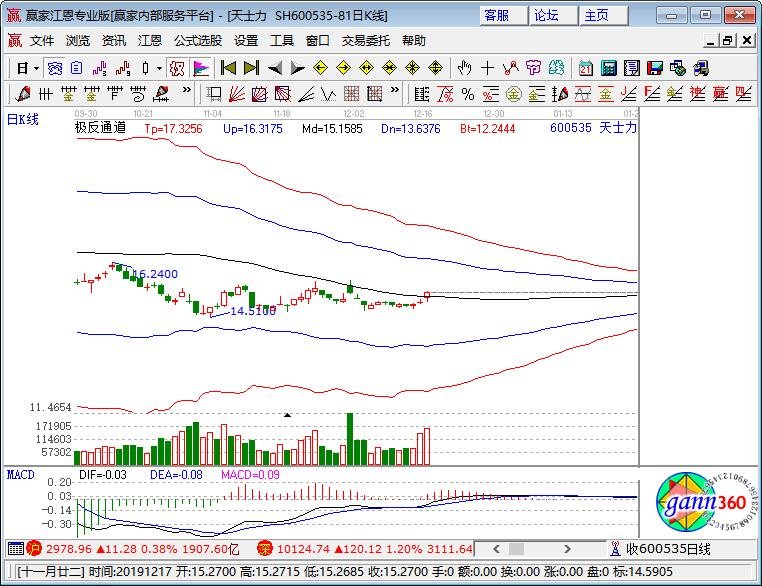Click the purple 节 icon

[533, 68]
